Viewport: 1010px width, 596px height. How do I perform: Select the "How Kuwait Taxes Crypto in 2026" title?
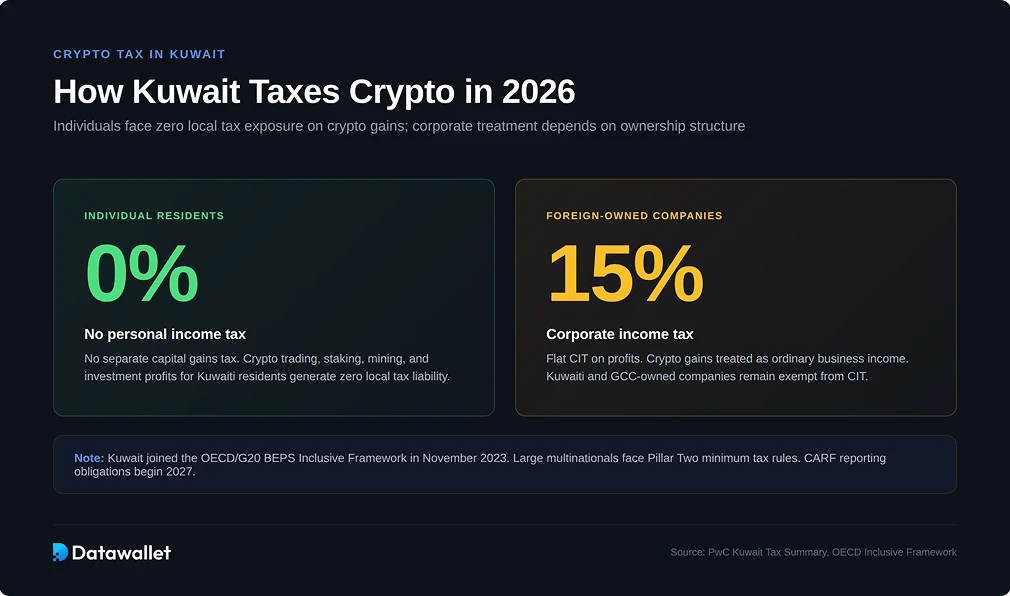(x=314, y=92)
